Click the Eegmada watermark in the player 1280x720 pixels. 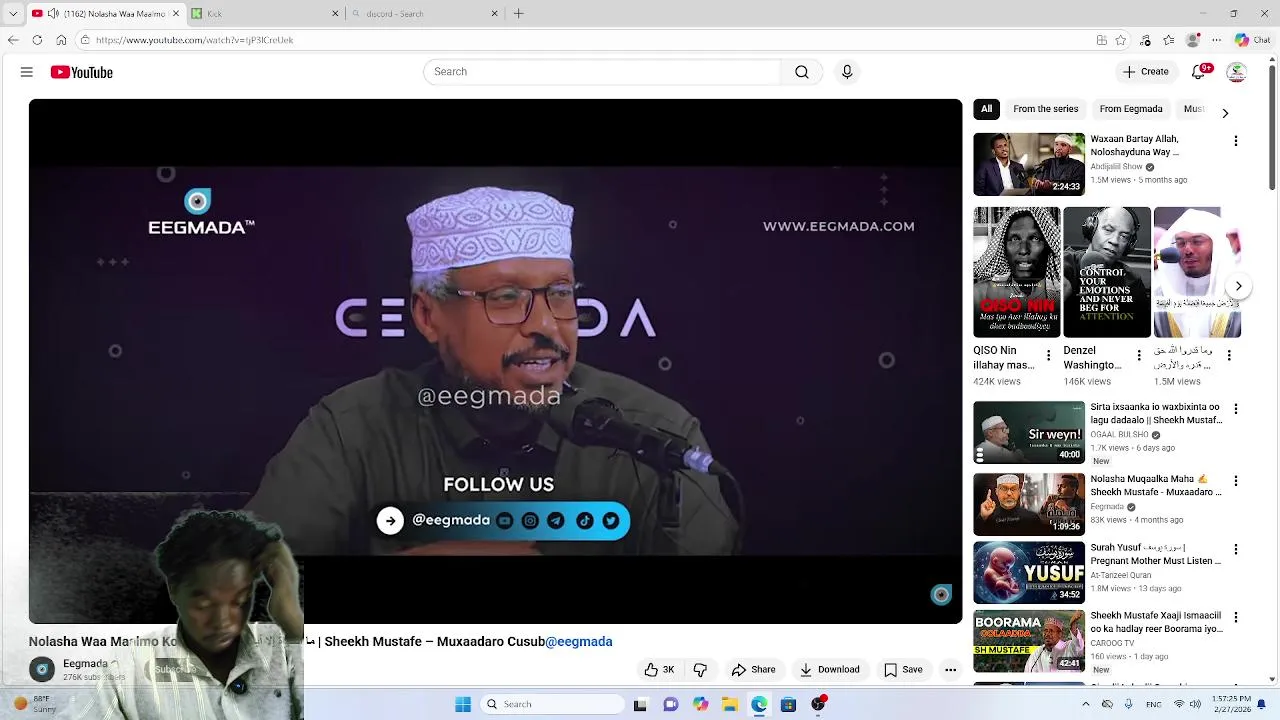click(941, 595)
